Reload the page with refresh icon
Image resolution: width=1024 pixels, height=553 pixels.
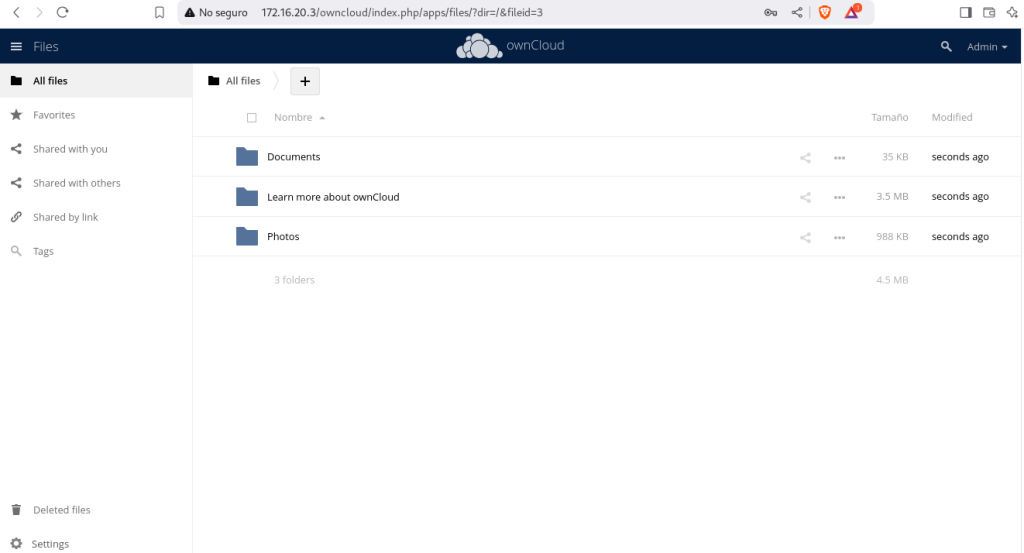[62, 12]
